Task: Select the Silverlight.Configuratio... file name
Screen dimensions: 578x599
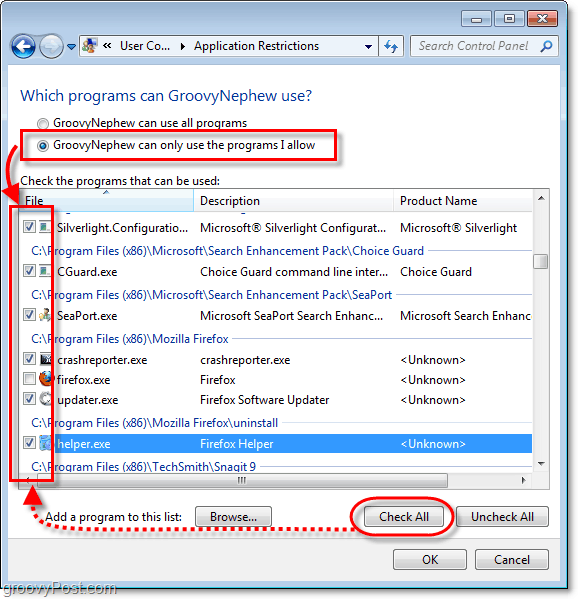Action: [x=123, y=228]
